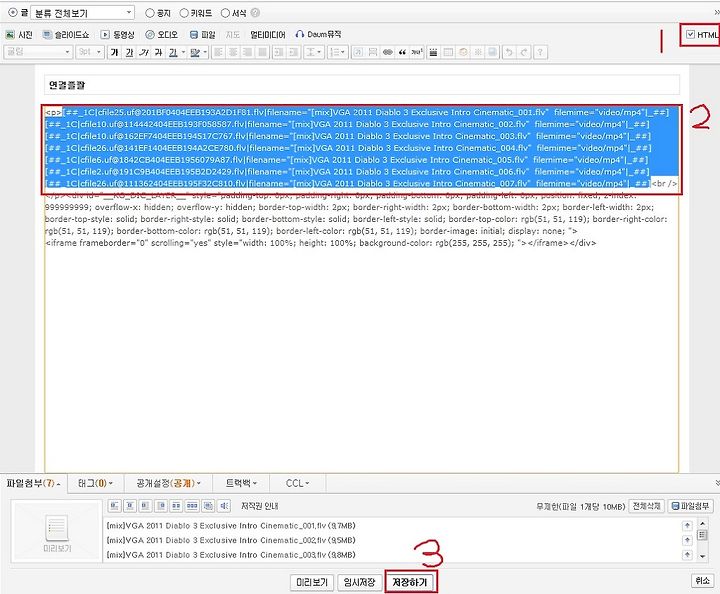This screenshot has width=720, height=594.
Task: Justify text alignment
Action: click(262, 52)
